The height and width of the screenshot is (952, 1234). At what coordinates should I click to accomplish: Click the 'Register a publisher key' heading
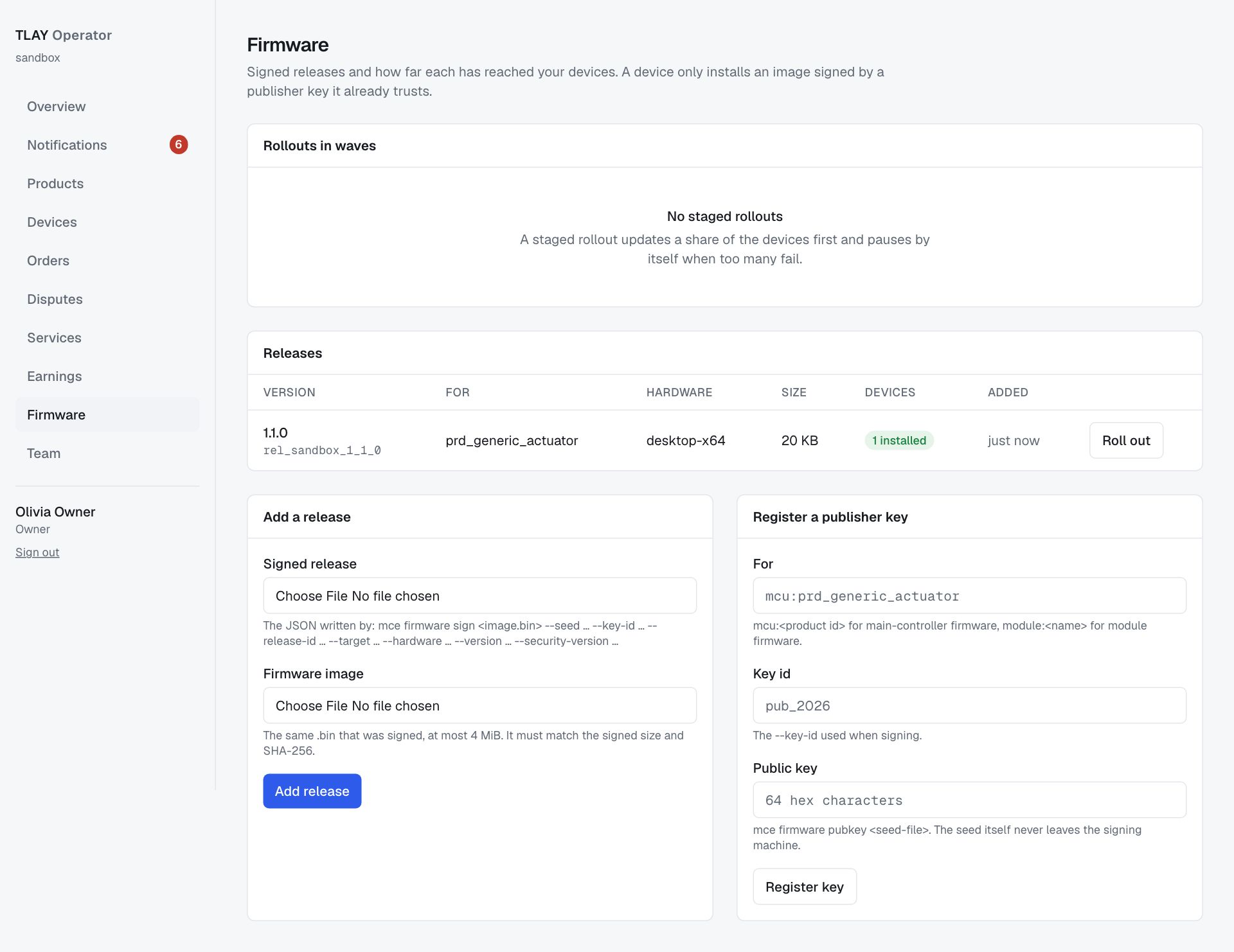click(x=830, y=517)
